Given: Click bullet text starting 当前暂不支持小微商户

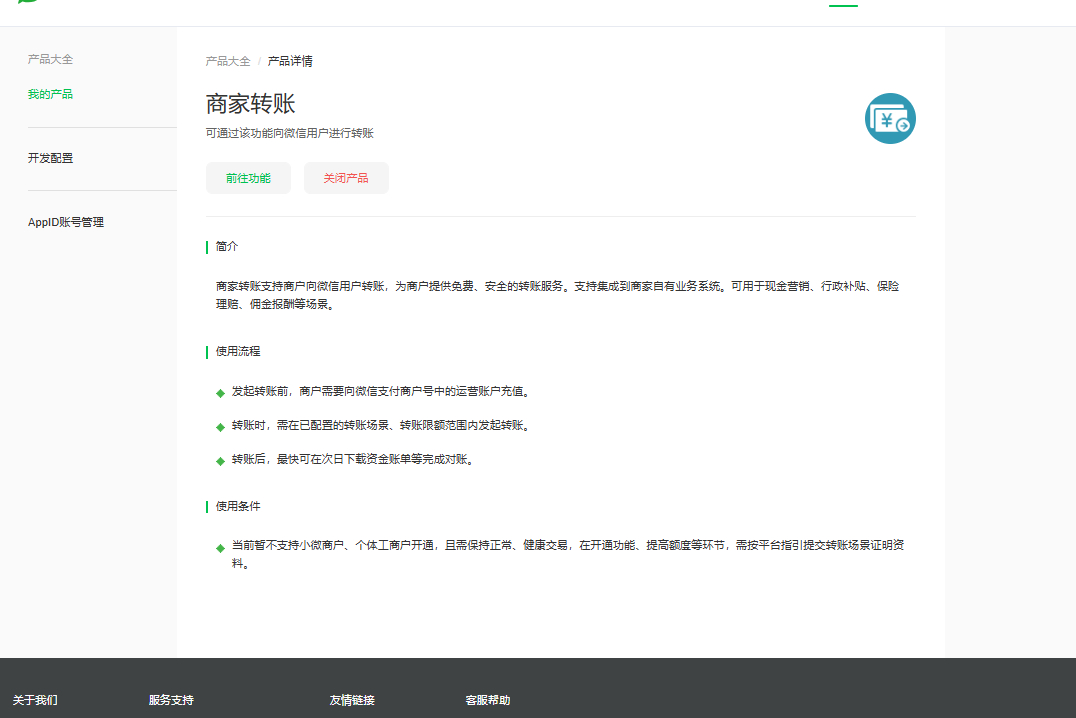Looking at the screenshot, I should 568,554.
